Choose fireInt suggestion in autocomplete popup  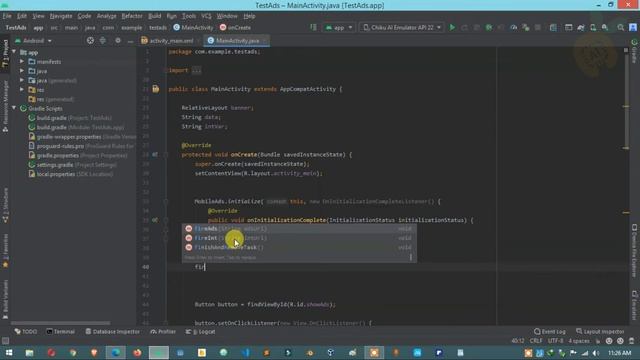(299, 238)
